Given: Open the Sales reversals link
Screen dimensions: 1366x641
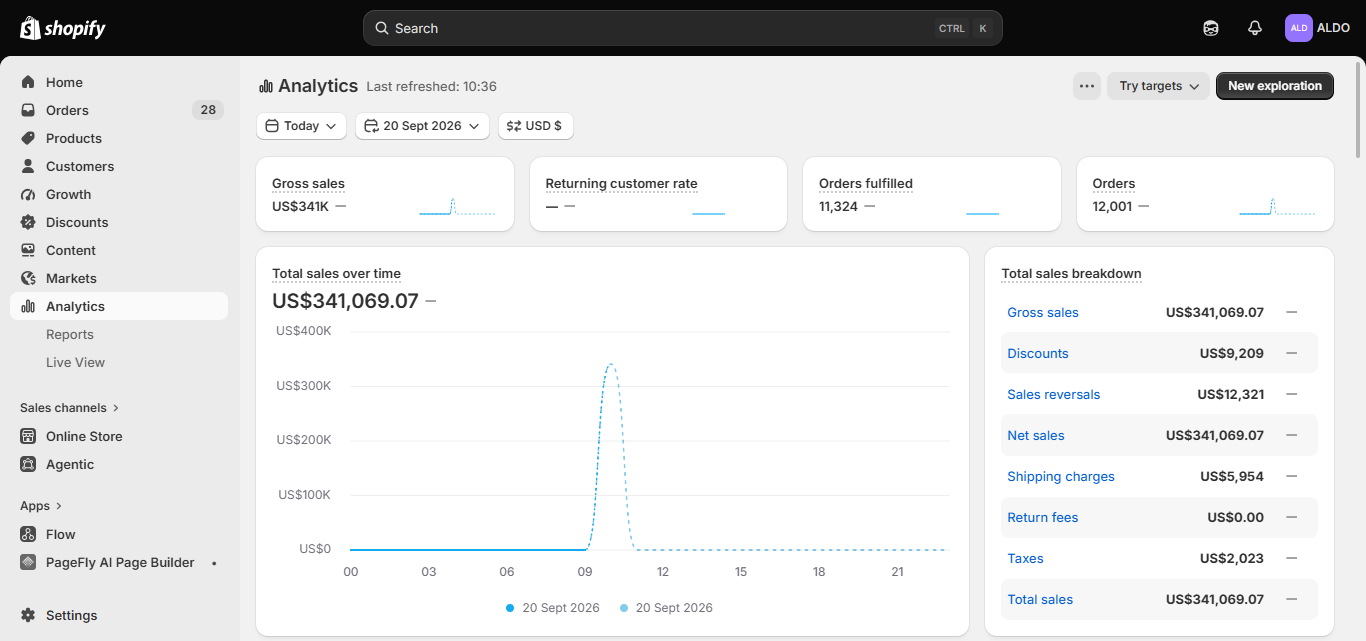Looking at the screenshot, I should pyautogui.click(x=1054, y=395).
